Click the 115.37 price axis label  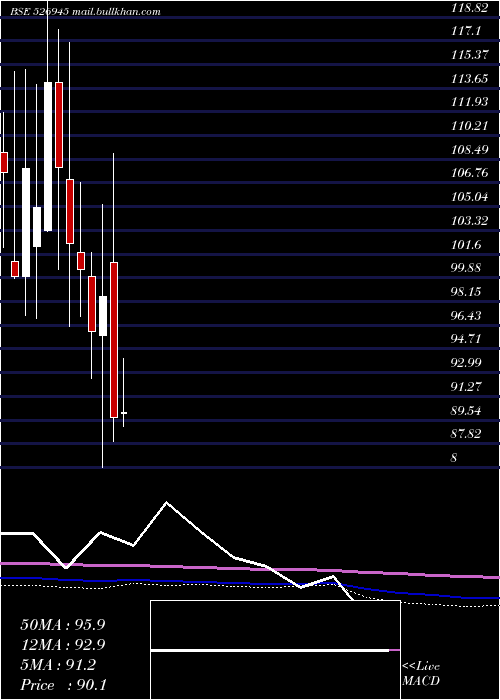coord(469,55)
